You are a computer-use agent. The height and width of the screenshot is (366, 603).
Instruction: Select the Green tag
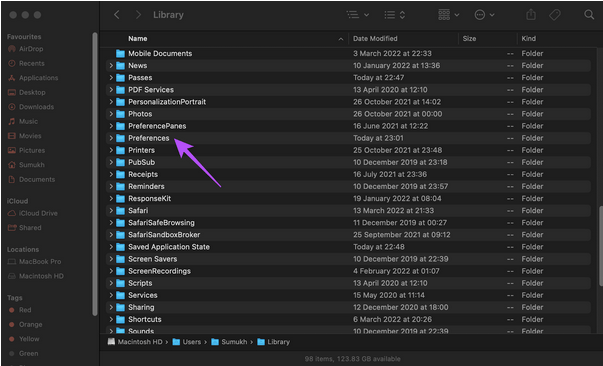point(23,353)
